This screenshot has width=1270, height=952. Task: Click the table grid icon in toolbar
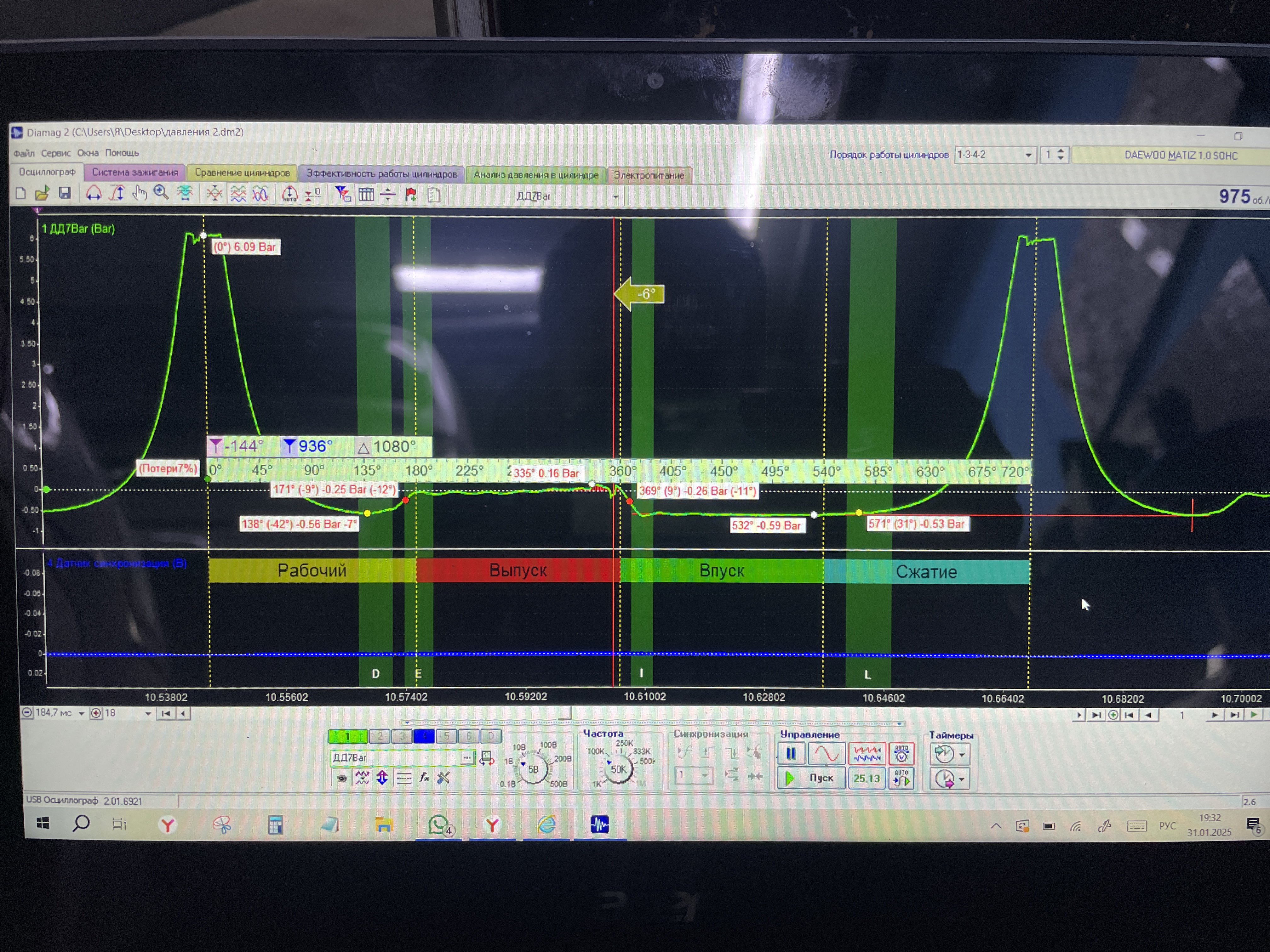click(x=366, y=195)
